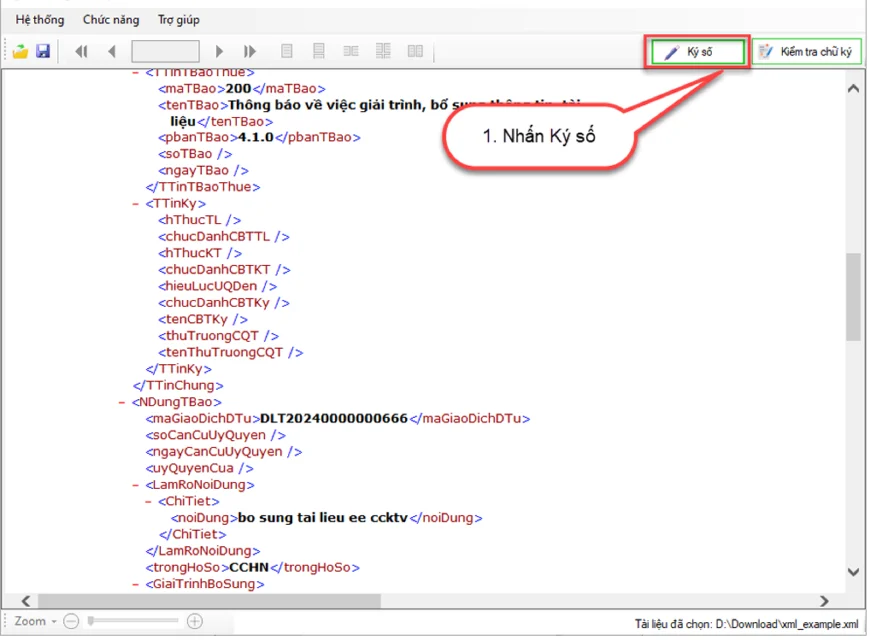Click the uyQuyenCua tag line

[x=200, y=468]
